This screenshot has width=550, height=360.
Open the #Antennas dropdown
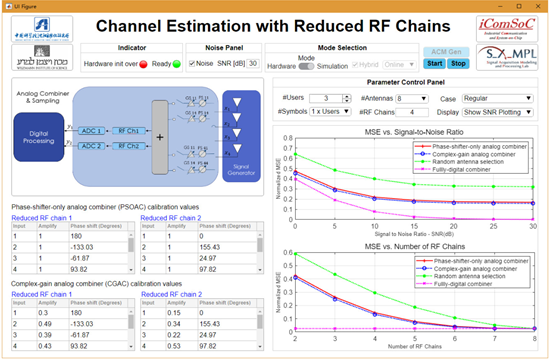tap(412, 99)
